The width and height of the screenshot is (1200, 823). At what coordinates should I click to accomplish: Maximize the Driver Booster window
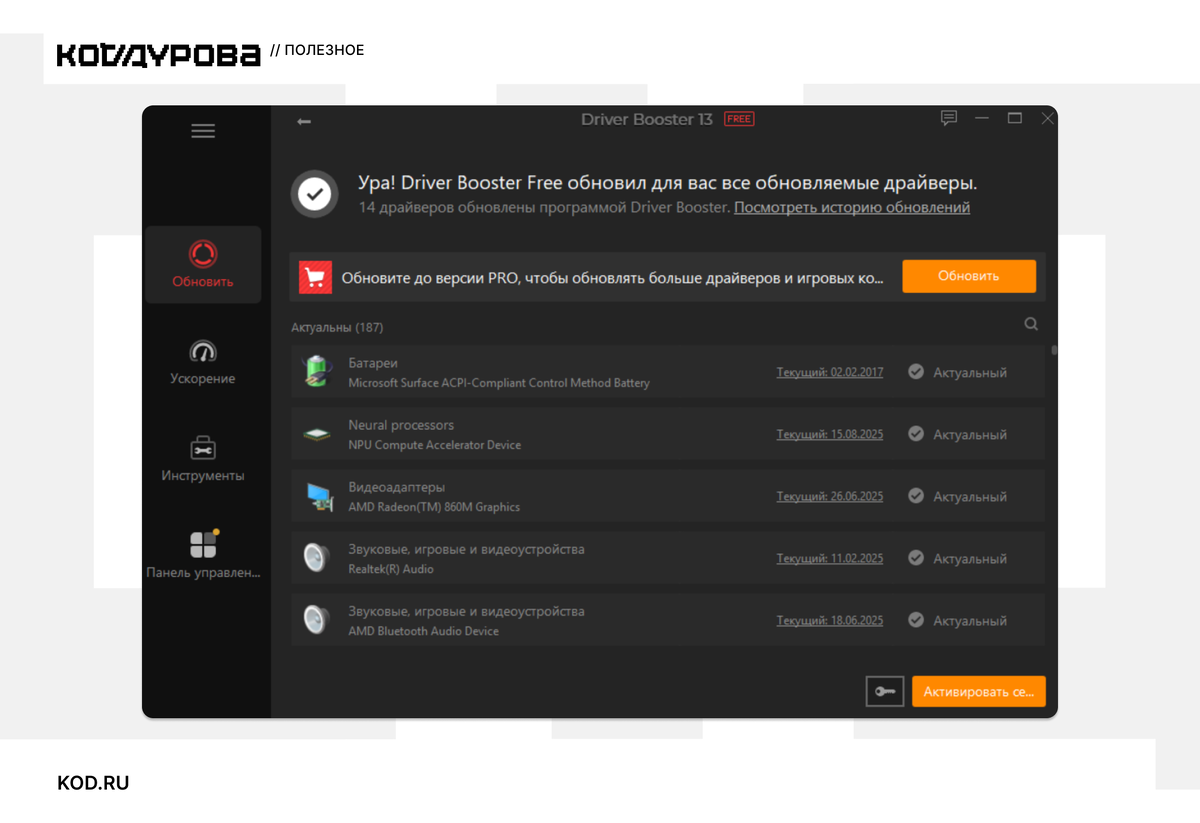[1015, 118]
